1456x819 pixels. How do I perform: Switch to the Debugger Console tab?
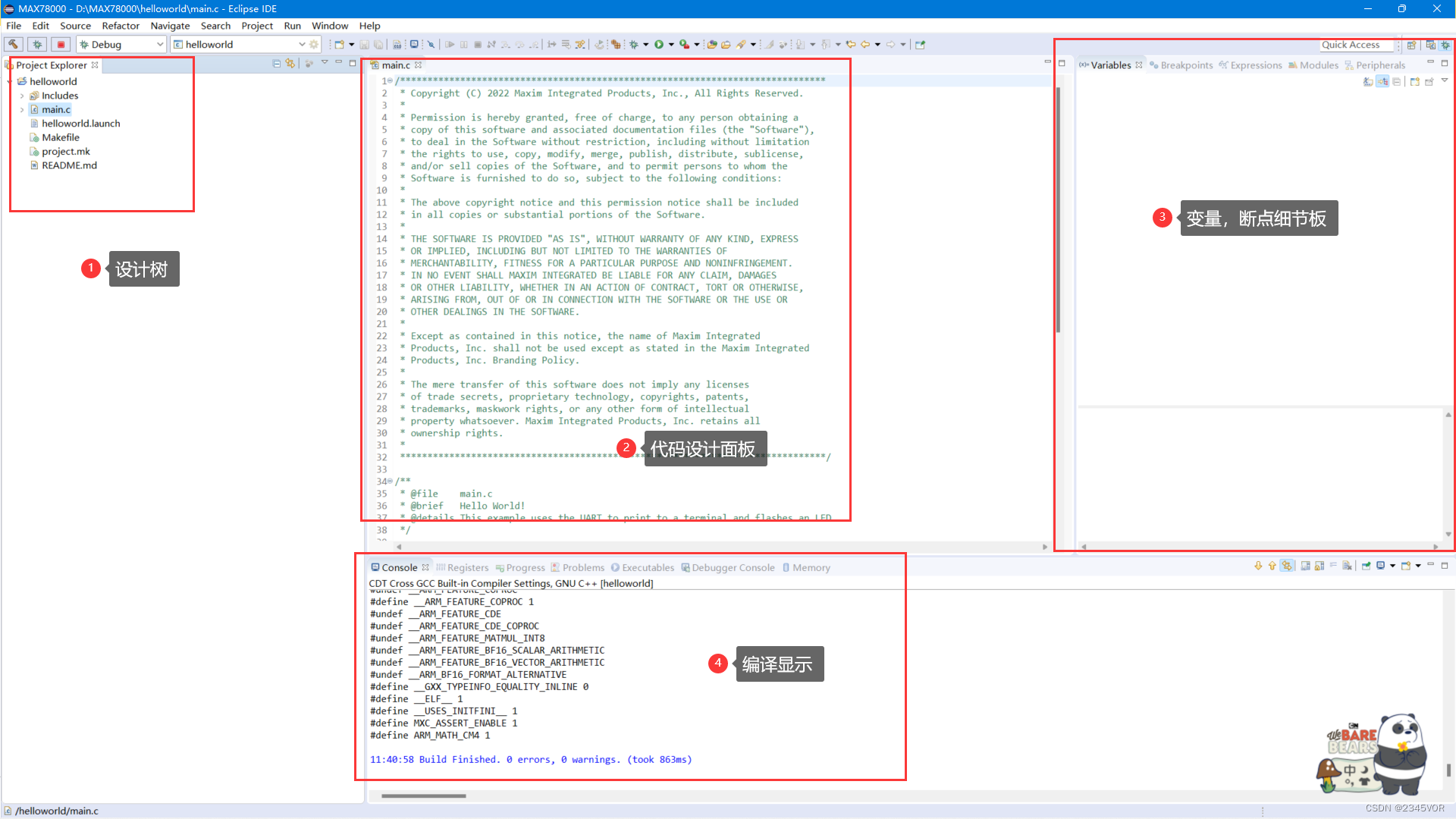point(728,567)
